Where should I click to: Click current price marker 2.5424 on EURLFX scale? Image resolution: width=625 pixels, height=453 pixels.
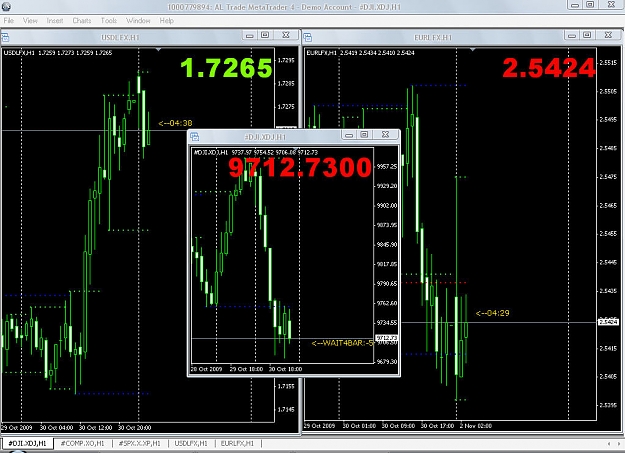pos(609,321)
